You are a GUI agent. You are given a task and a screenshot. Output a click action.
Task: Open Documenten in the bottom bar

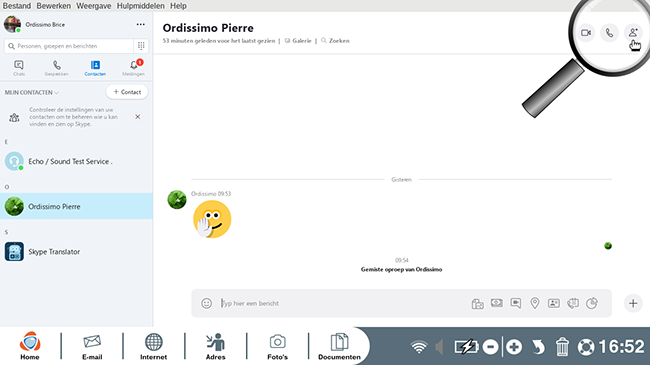339,346
